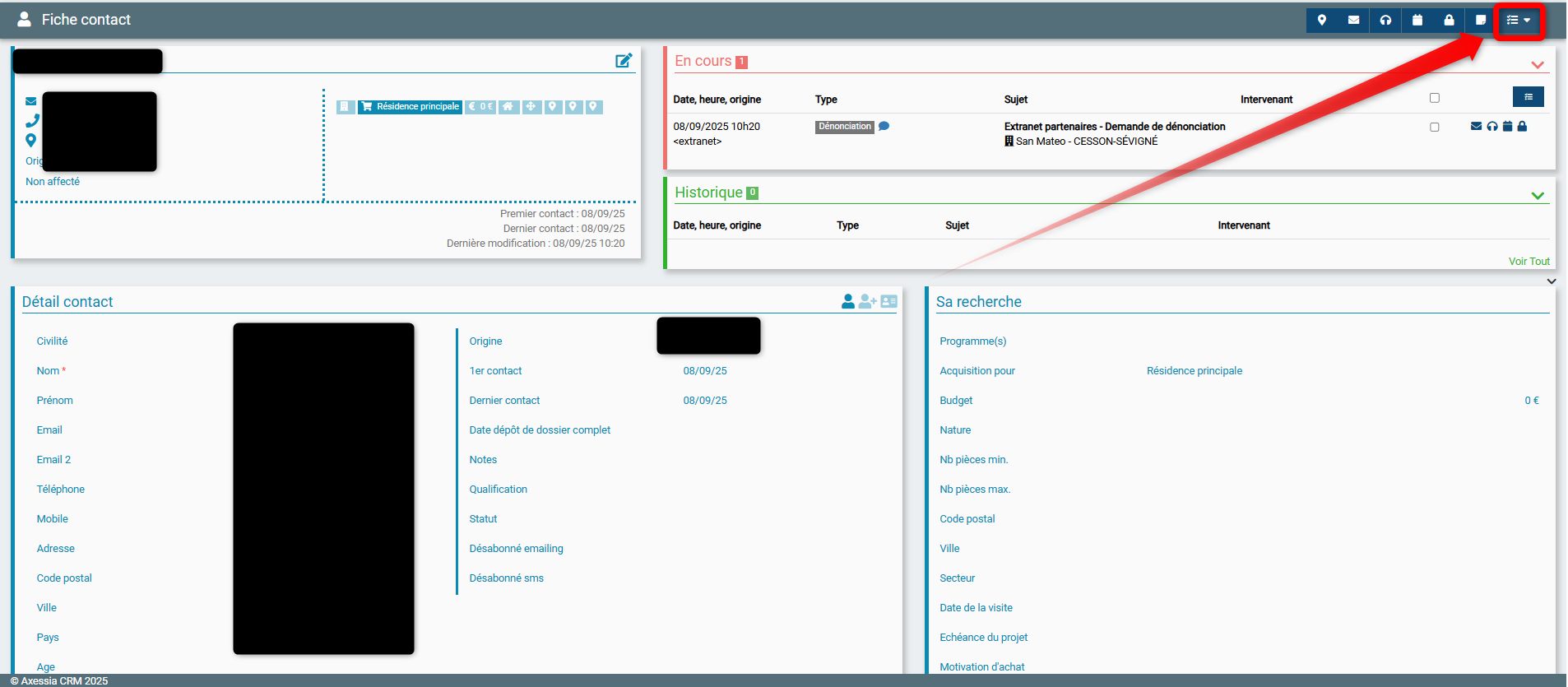Click the blue list button in En cours
The image size is (1568, 687).
(1528, 97)
